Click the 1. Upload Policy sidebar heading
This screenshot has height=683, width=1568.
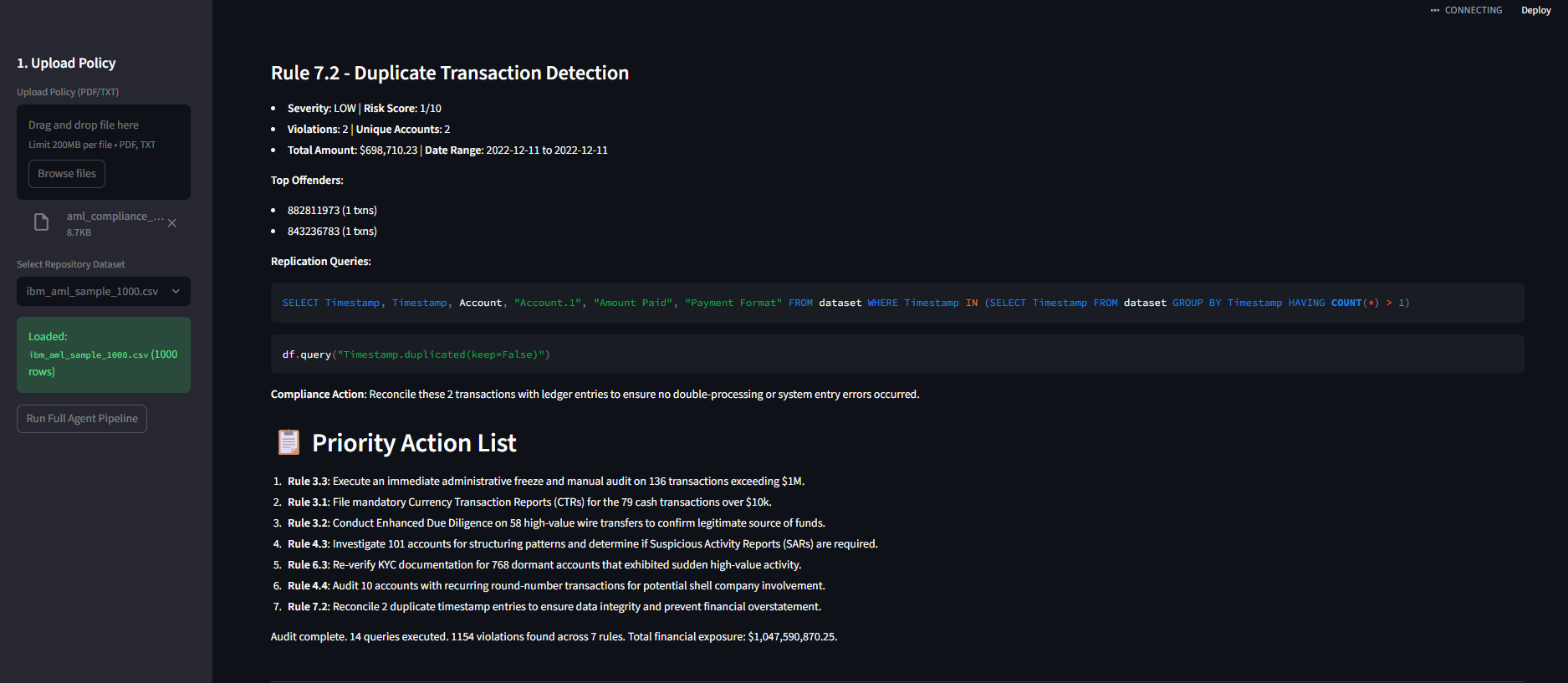66,63
